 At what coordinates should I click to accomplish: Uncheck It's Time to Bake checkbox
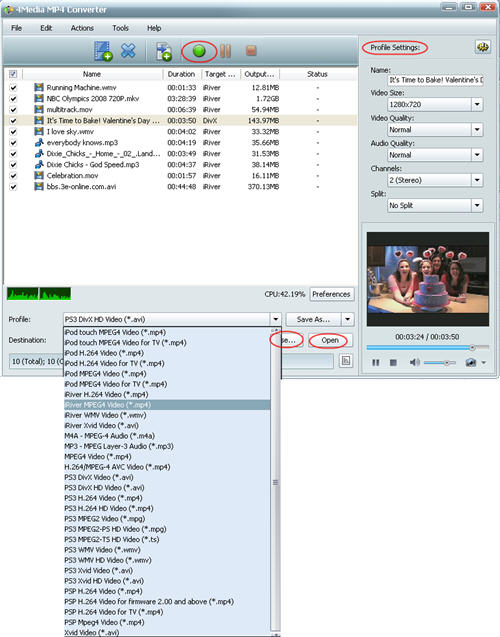tap(13, 121)
